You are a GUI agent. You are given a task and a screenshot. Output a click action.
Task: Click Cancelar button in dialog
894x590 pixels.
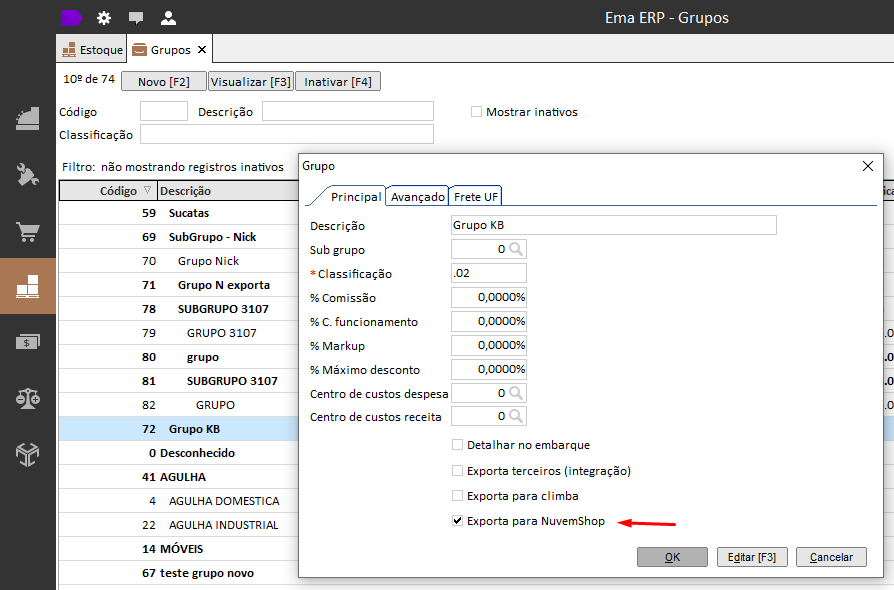pyautogui.click(x=831, y=557)
